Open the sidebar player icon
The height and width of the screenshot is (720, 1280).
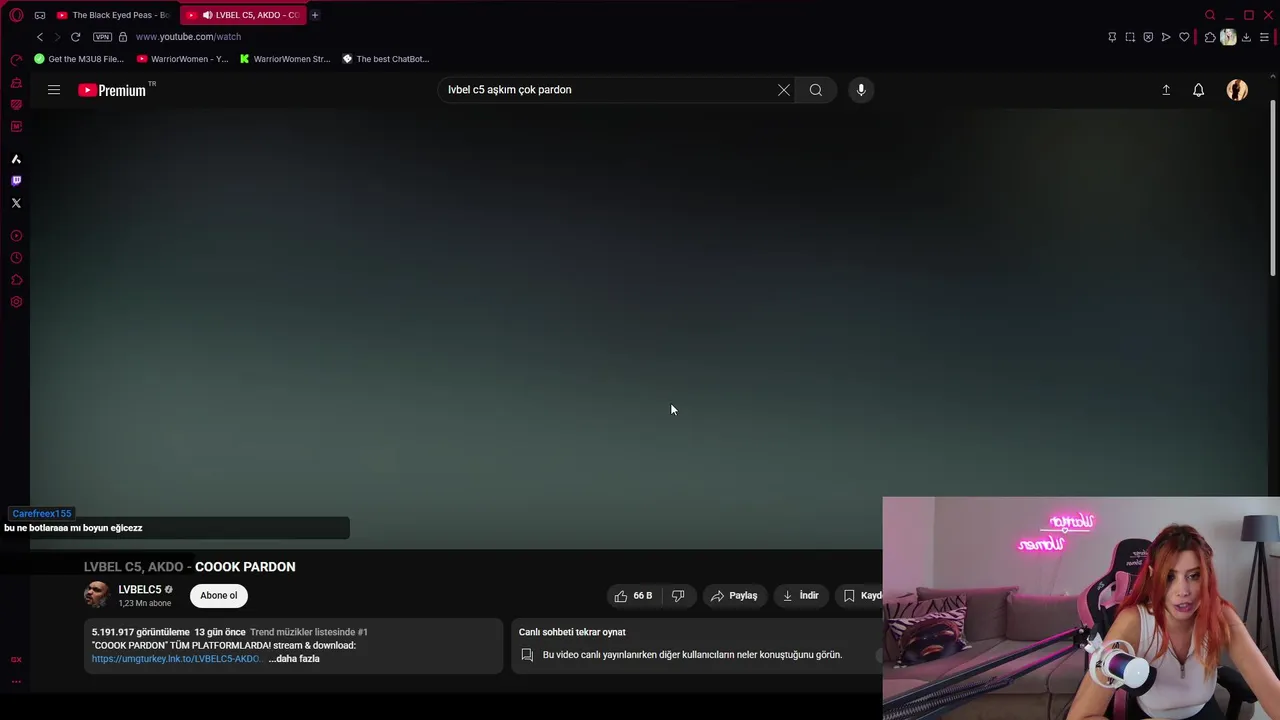pyautogui.click(x=16, y=236)
